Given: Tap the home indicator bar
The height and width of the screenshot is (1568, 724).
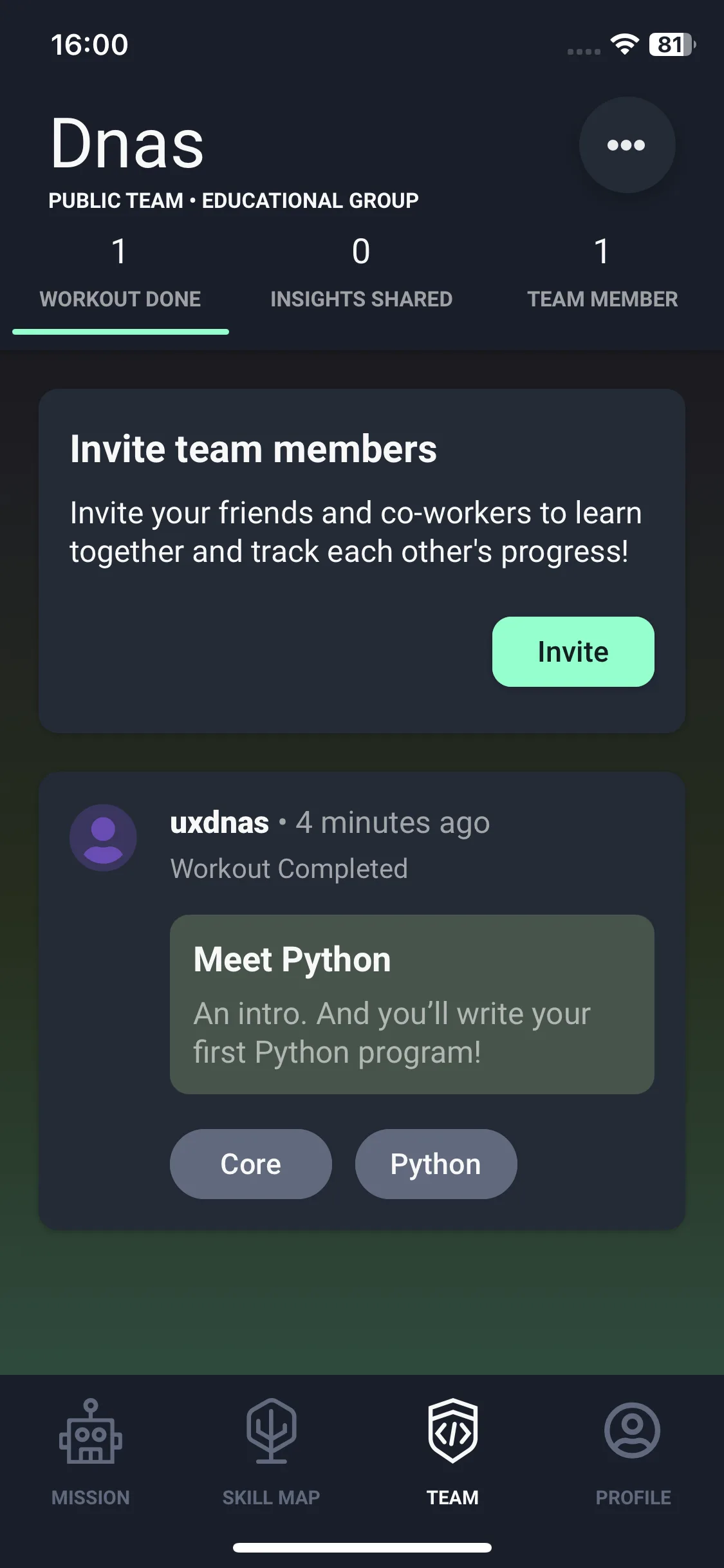Looking at the screenshot, I should point(362,1547).
